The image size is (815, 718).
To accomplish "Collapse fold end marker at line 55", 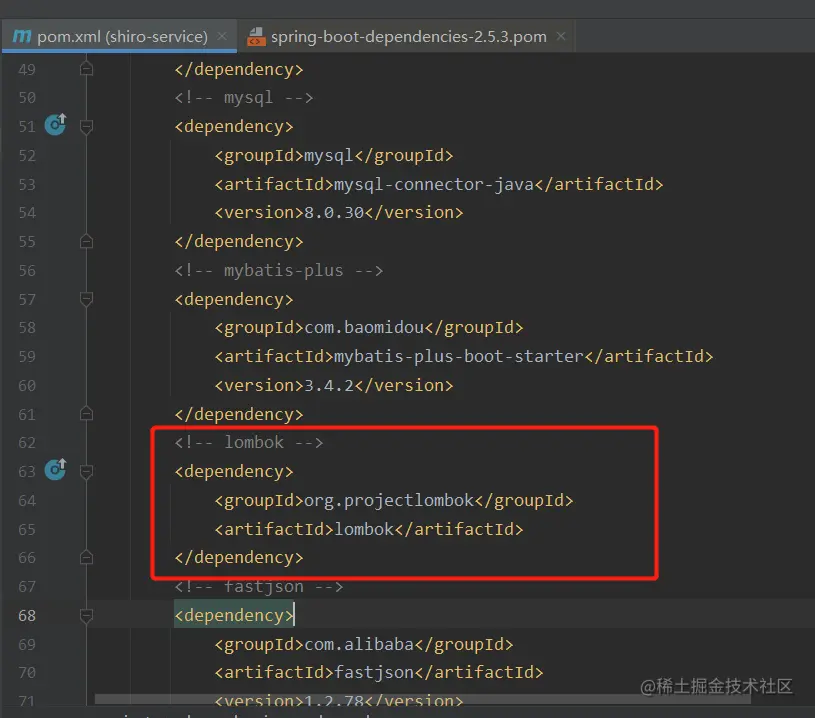I will (87, 241).
